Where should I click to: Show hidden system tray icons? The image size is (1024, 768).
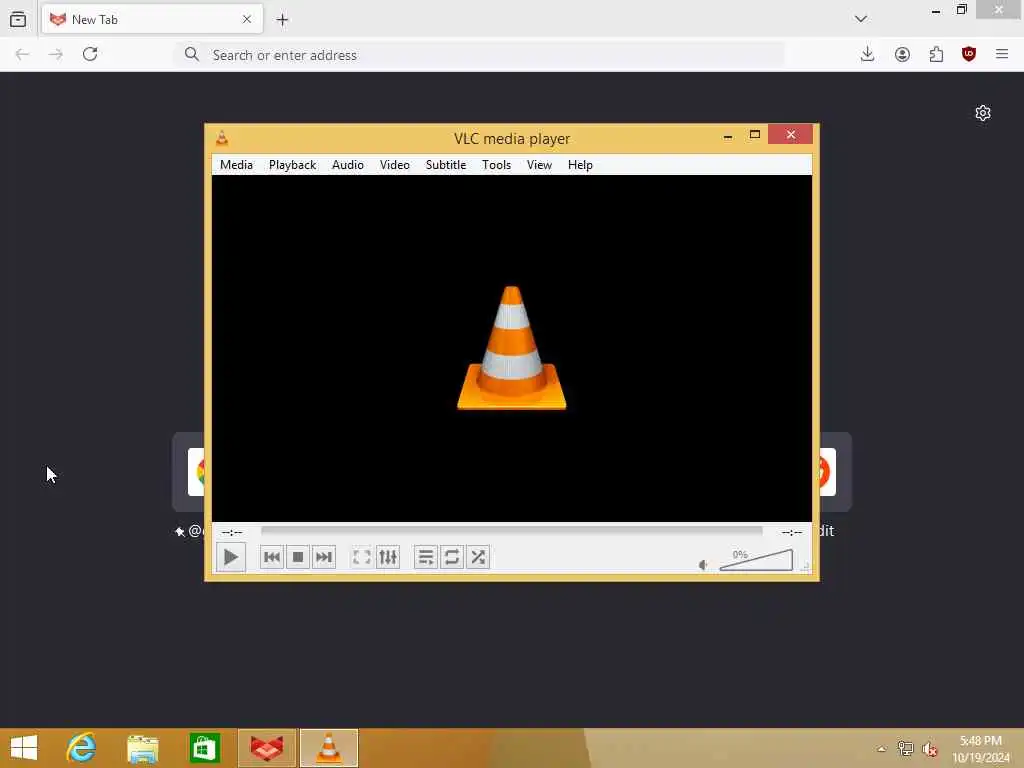(881, 749)
